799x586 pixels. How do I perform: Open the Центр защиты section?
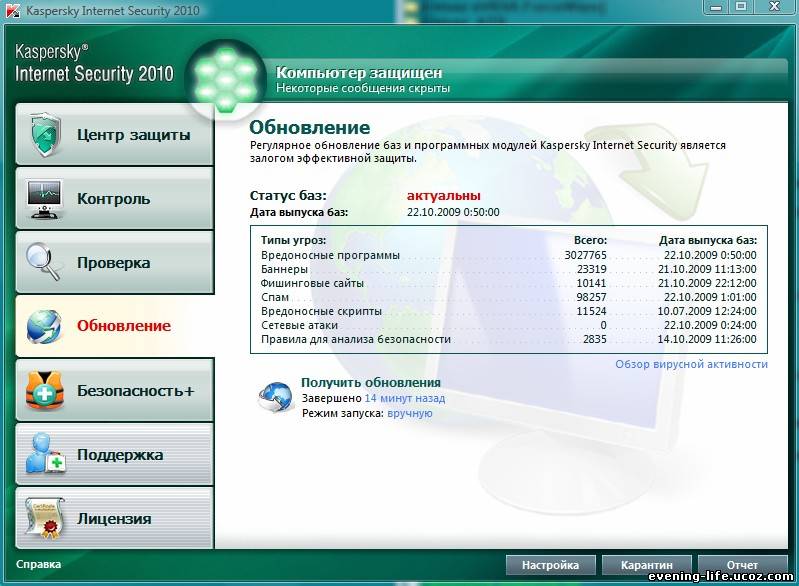[x=115, y=135]
